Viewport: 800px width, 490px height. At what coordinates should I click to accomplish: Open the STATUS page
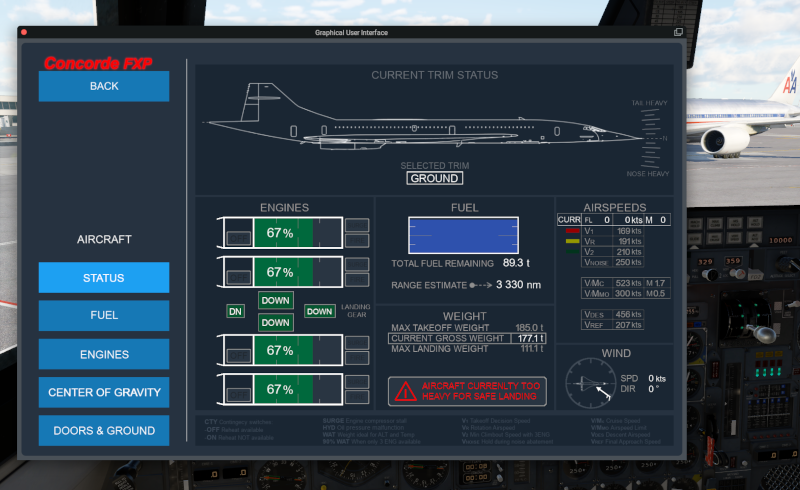(104, 278)
